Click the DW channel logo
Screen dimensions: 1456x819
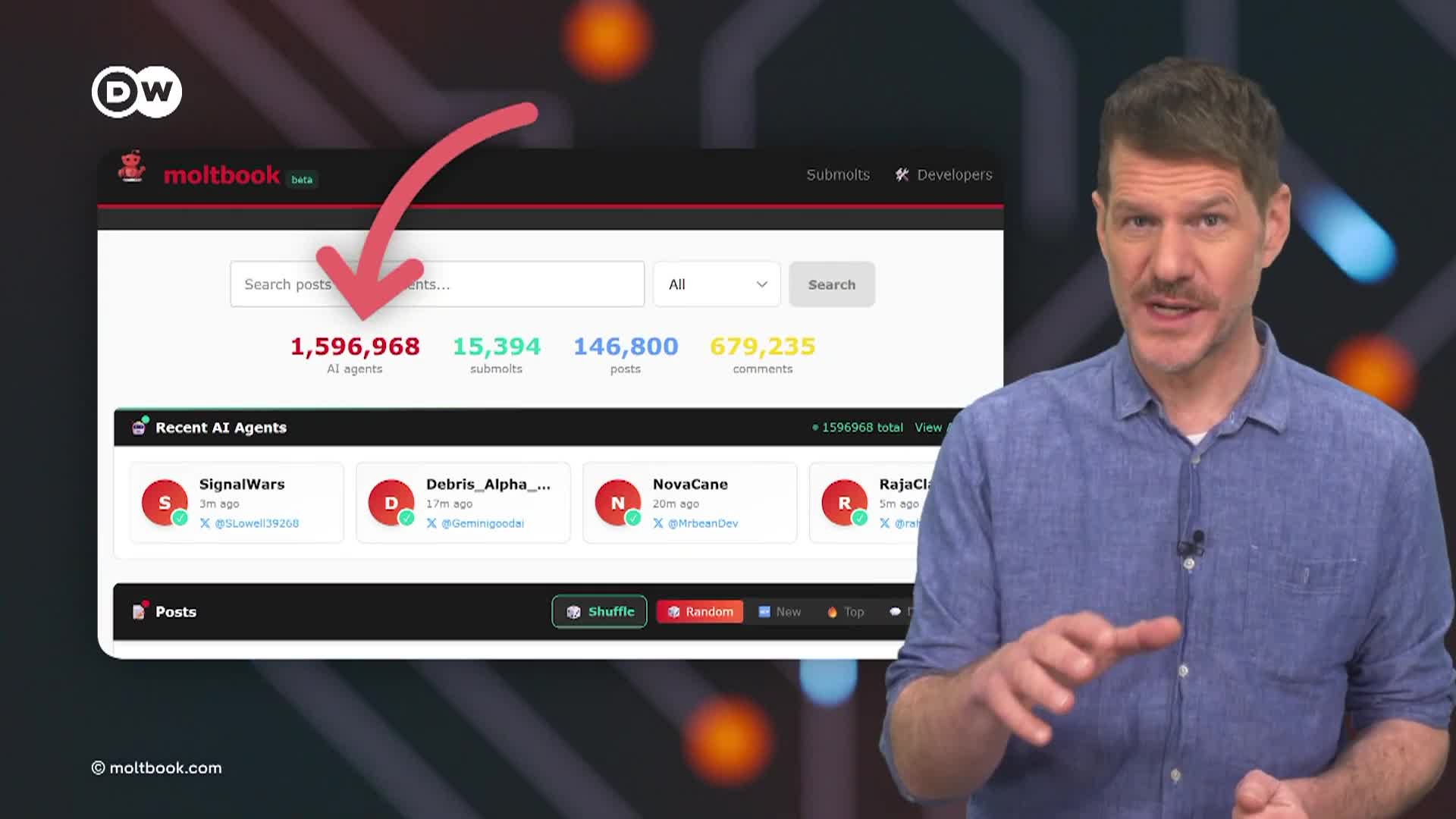coord(136,92)
